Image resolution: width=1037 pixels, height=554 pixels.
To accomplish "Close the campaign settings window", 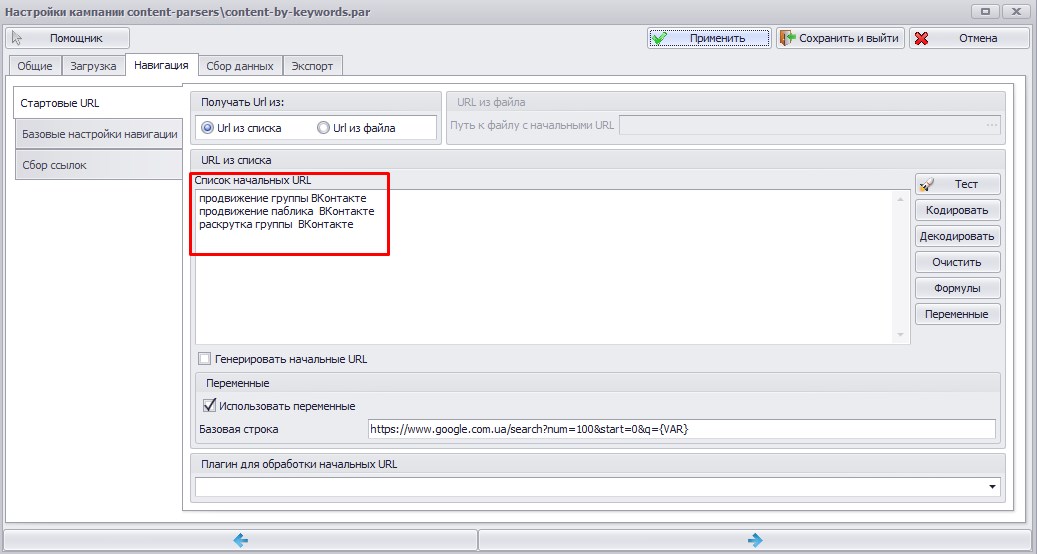I will [x=1015, y=11].
